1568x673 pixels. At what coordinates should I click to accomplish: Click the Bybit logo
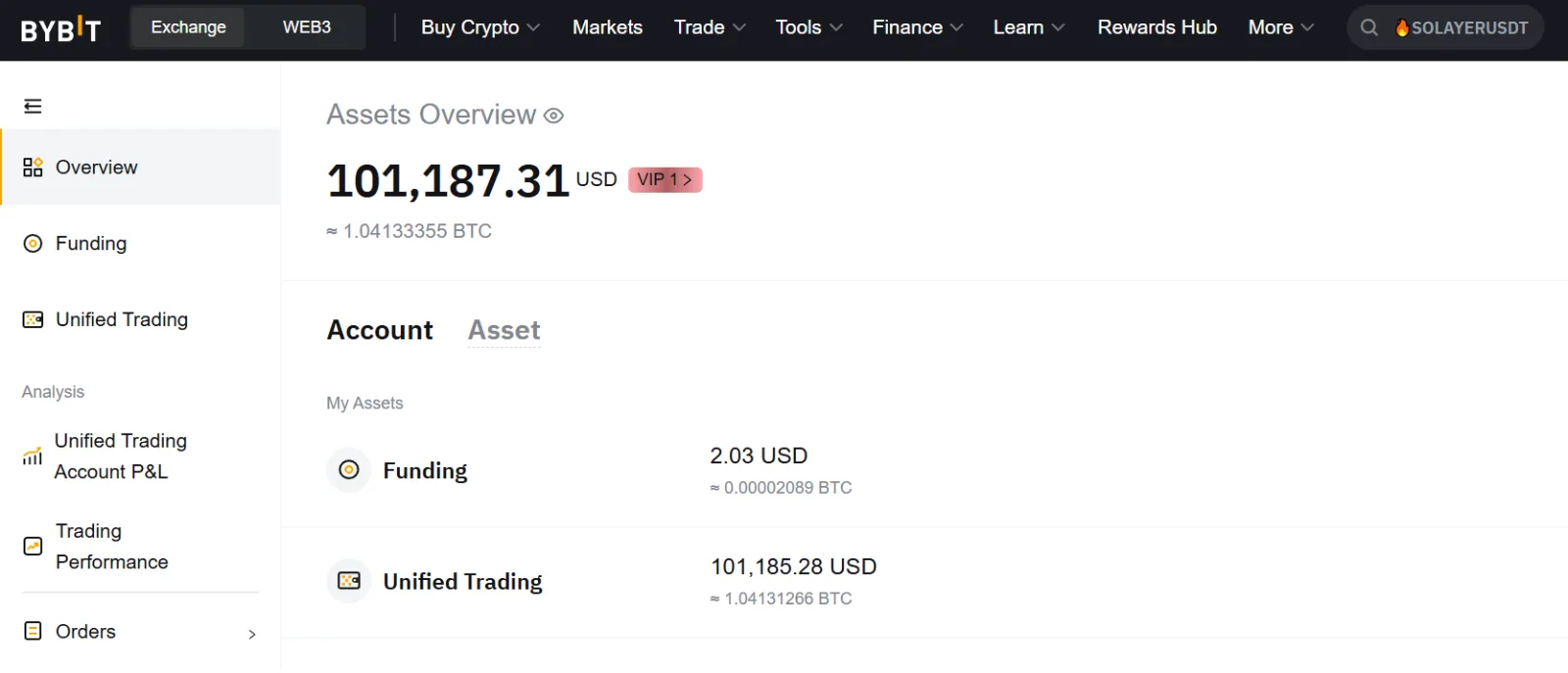(x=61, y=28)
